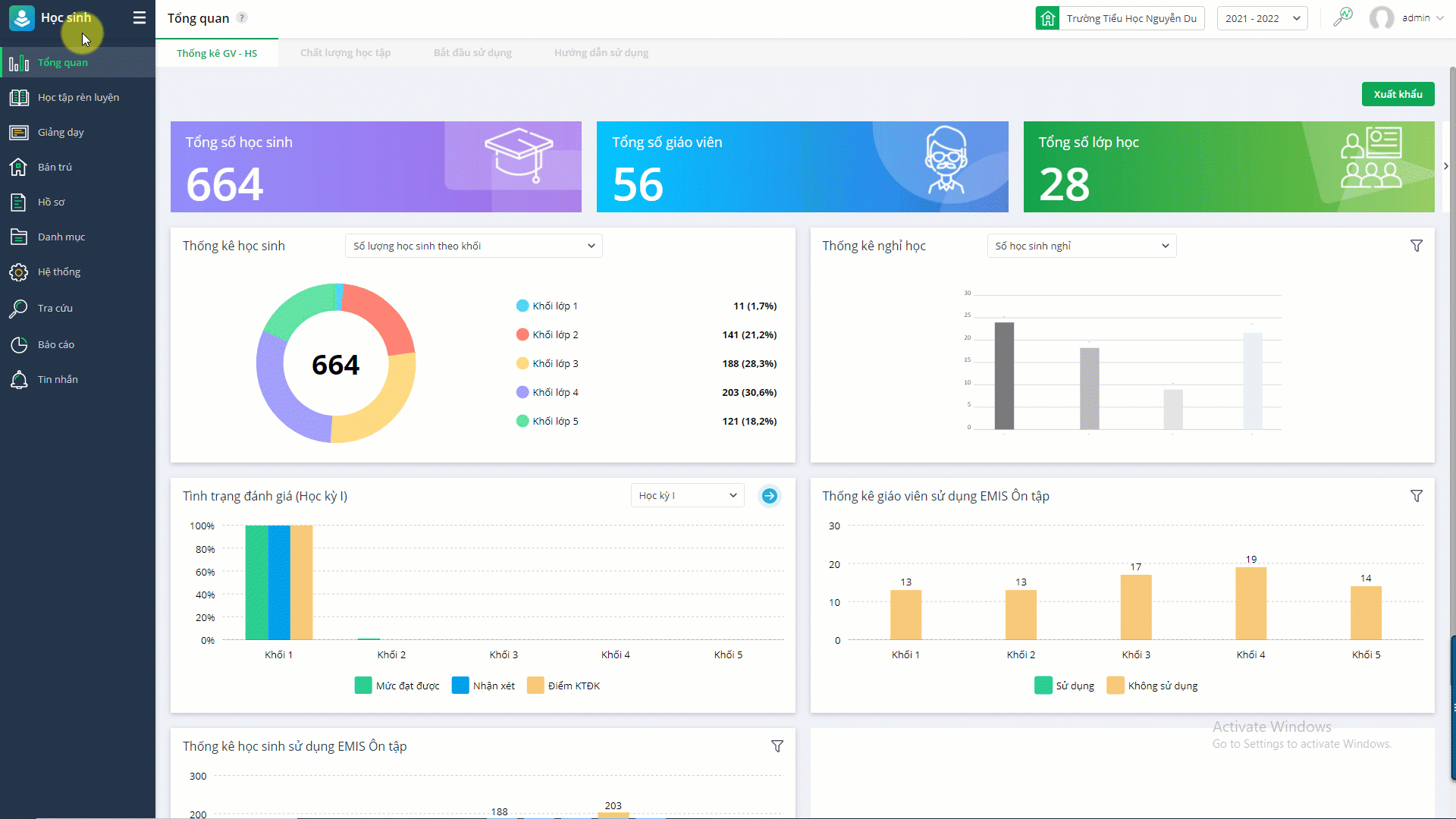Open the Hướng dẫn sử dụng tab

[x=601, y=53]
